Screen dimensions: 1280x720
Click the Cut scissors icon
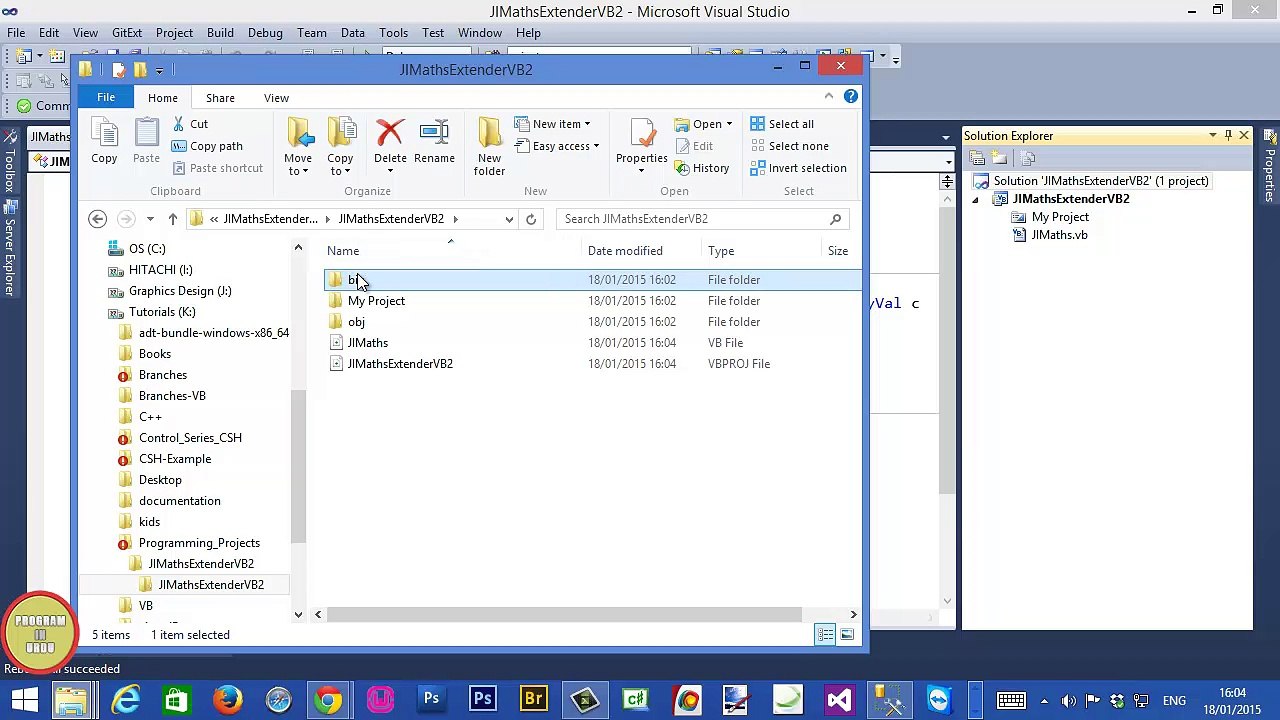[x=178, y=124]
